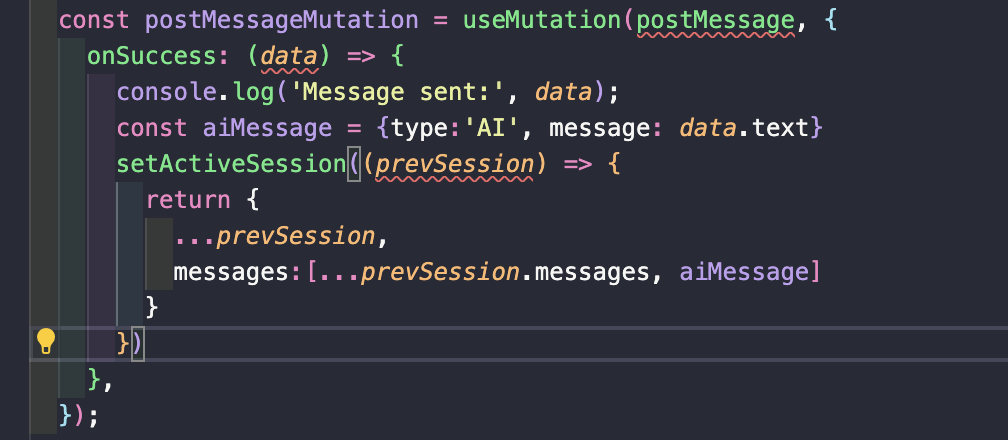Click the 'AI' string value

499,129
